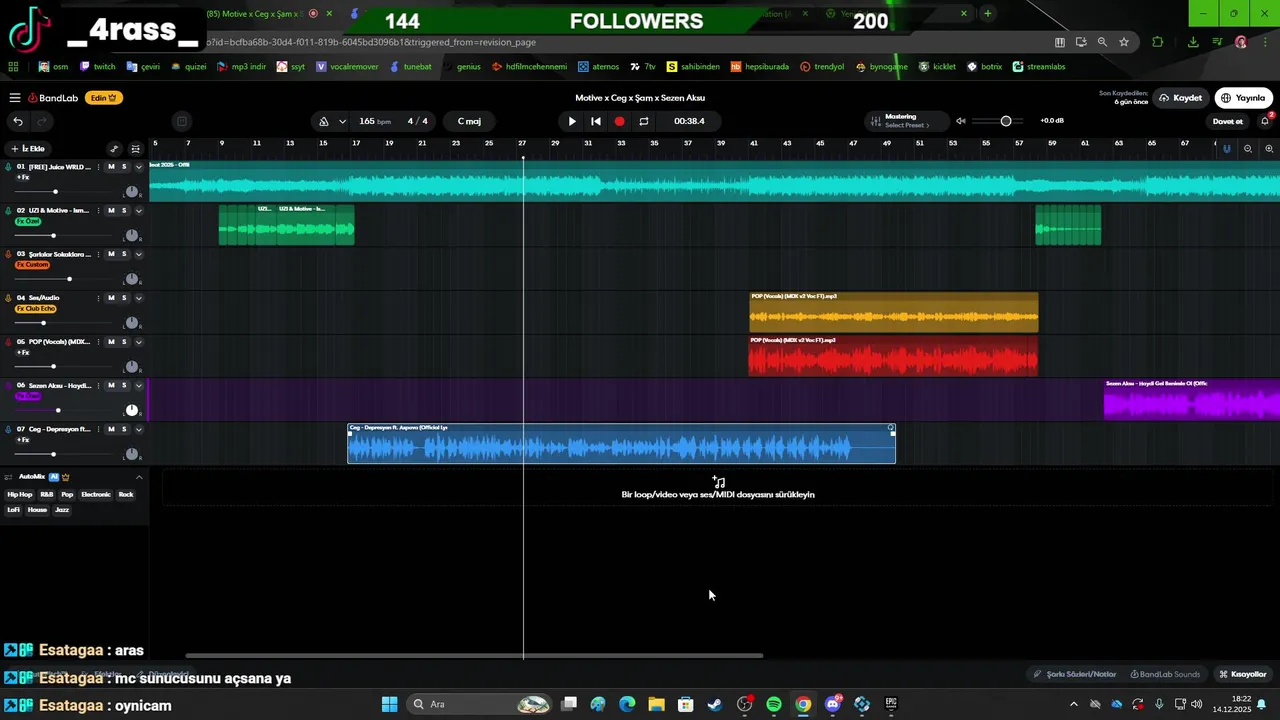Toggle loop cycle mode
The height and width of the screenshot is (720, 1280).
[x=644, y=121]
